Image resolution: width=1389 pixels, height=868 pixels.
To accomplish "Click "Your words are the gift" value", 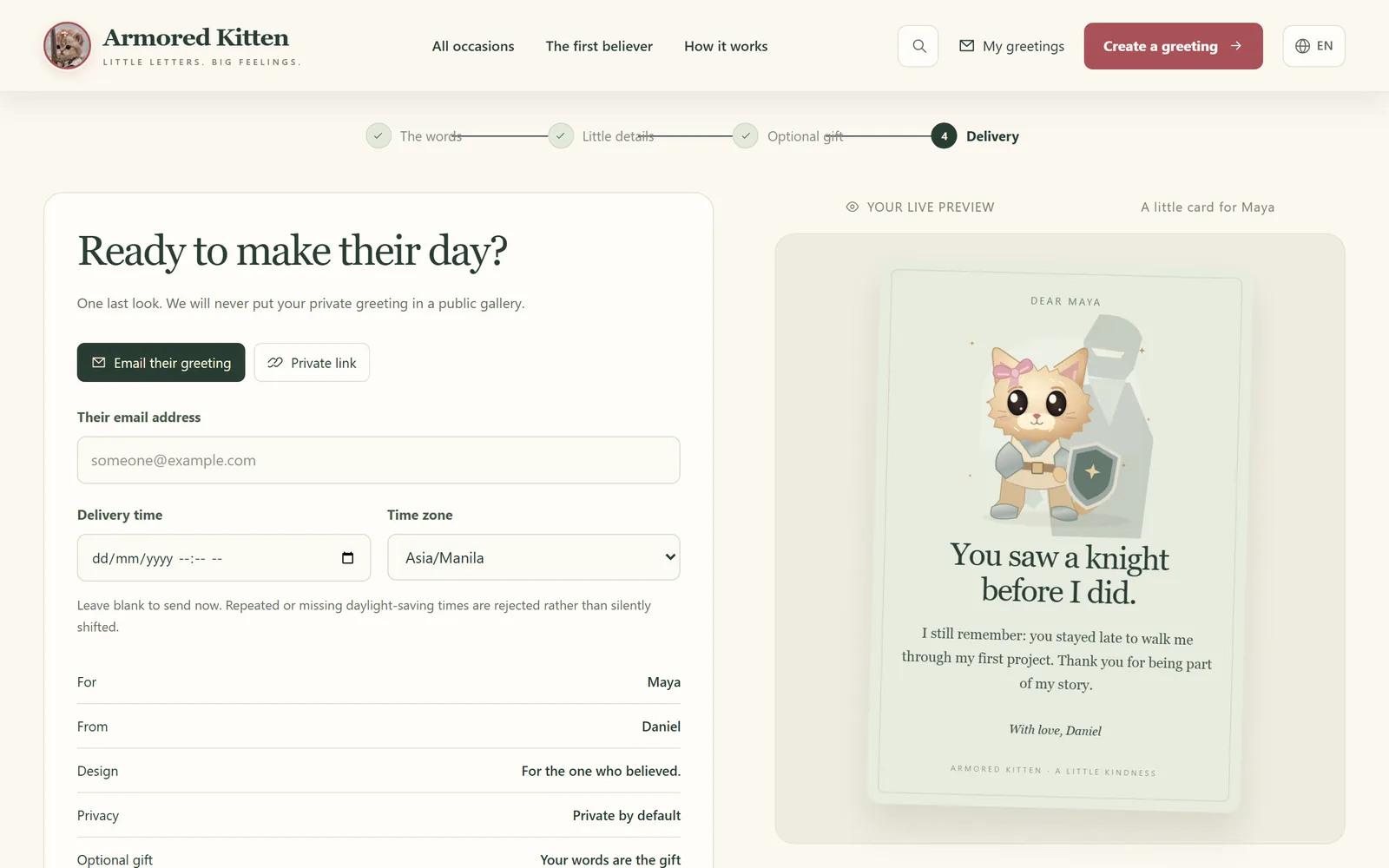I will click(x=610, y=859).
